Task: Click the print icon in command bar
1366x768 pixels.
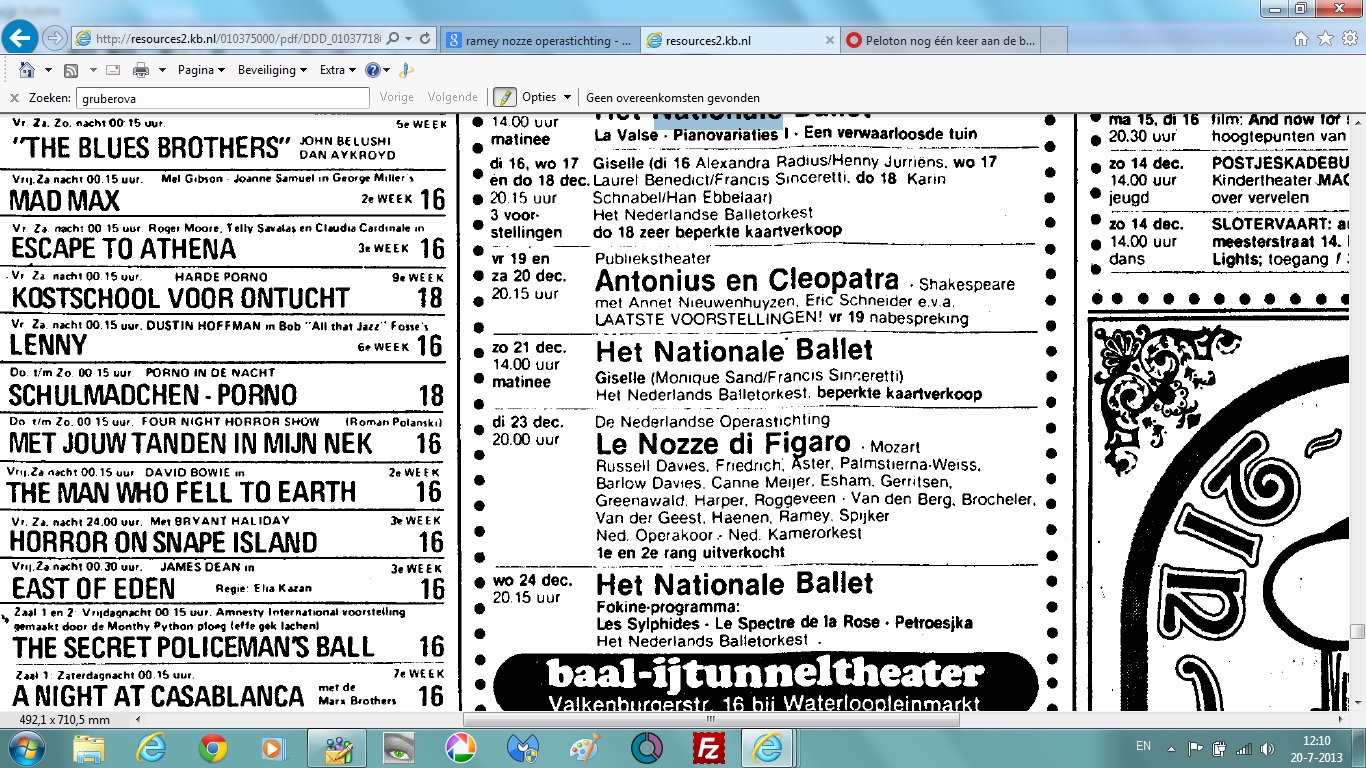Action: (141, 70)
